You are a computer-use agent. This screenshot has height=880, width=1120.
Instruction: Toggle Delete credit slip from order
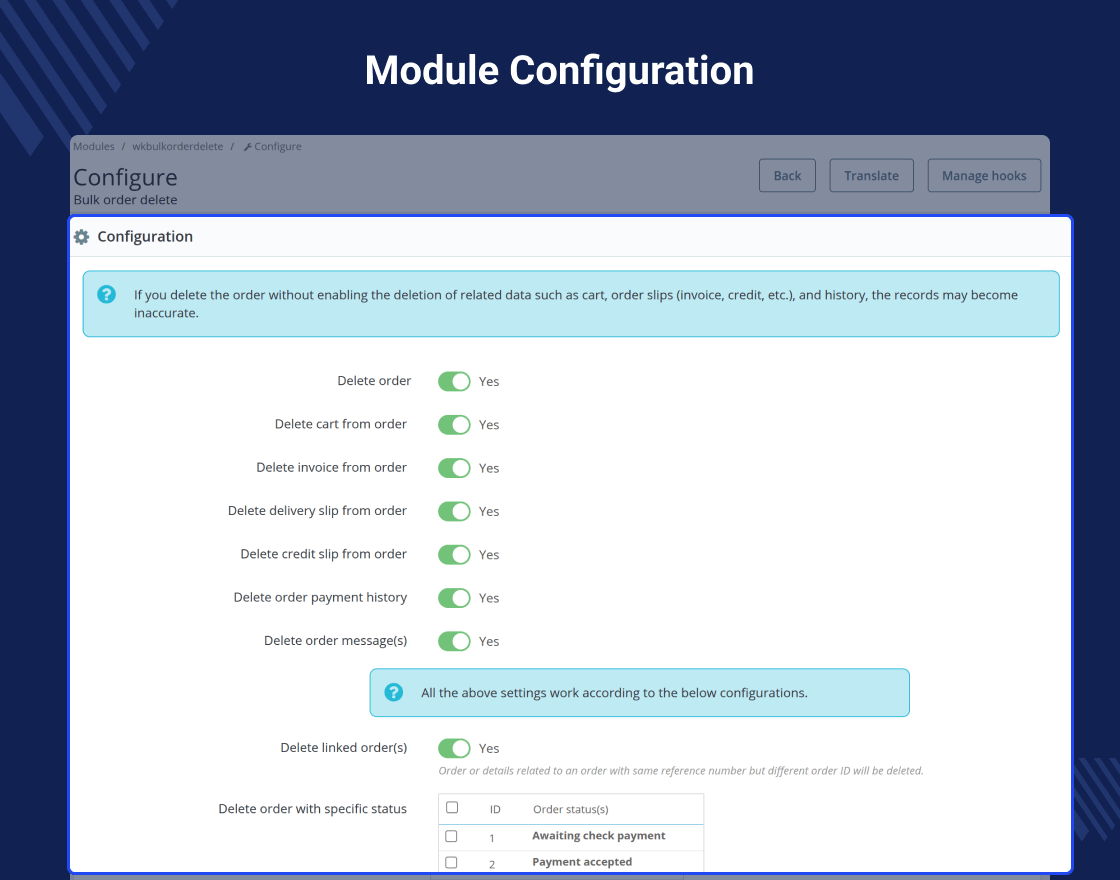[454, 555]
